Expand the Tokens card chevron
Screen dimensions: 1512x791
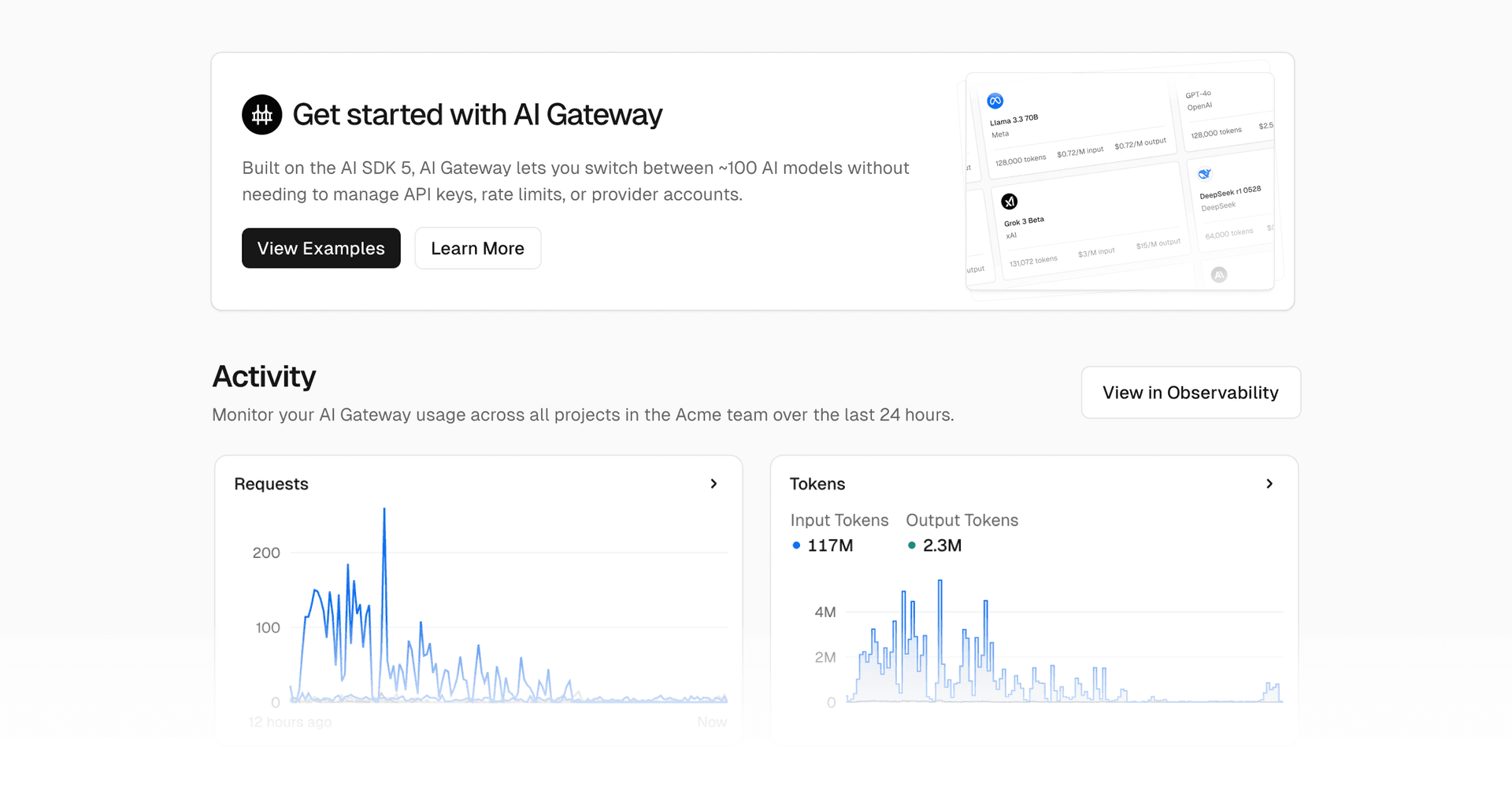pyautogui.click(x=1269, y=484)
